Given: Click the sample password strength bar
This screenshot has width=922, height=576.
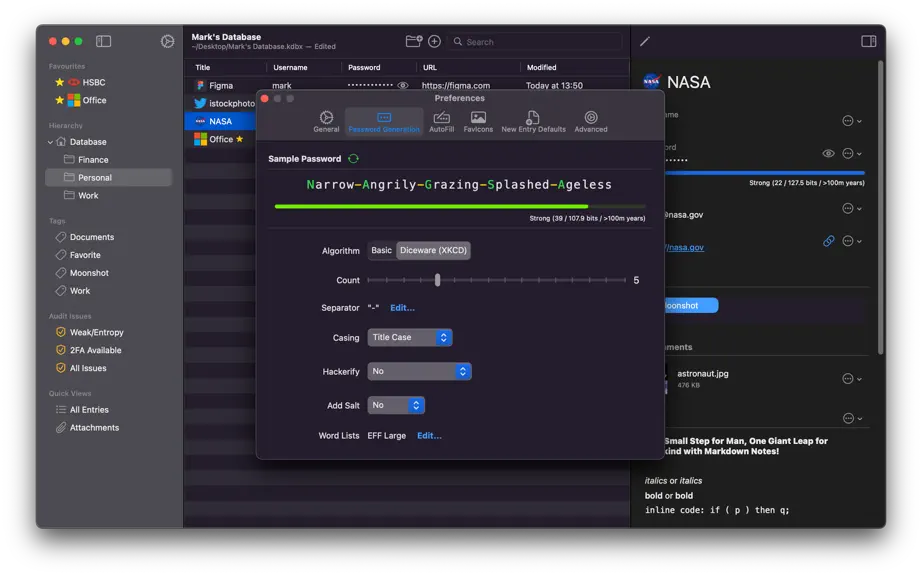Looking at the screenshot, I should pyautogui.click(x=460, y=207).
